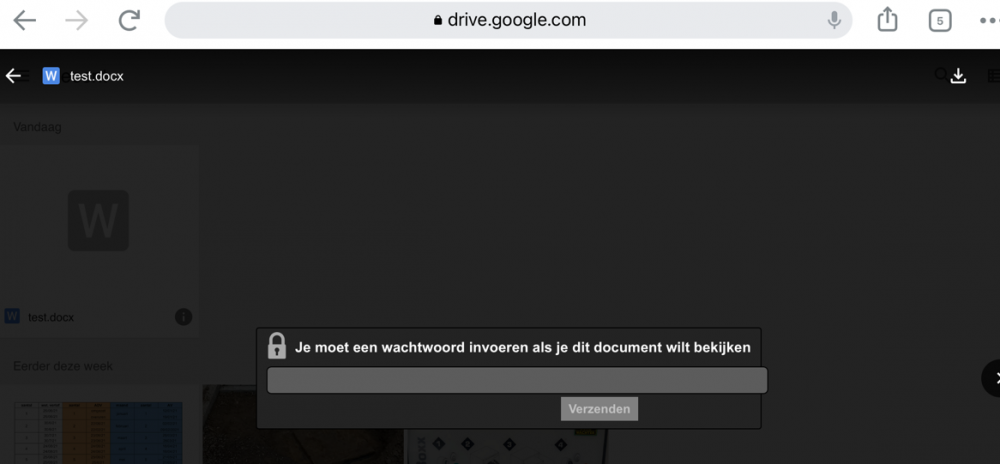Screen dimensions: 1000x464
Task: Select the test.docx file name label
Action: pos(51,317)
